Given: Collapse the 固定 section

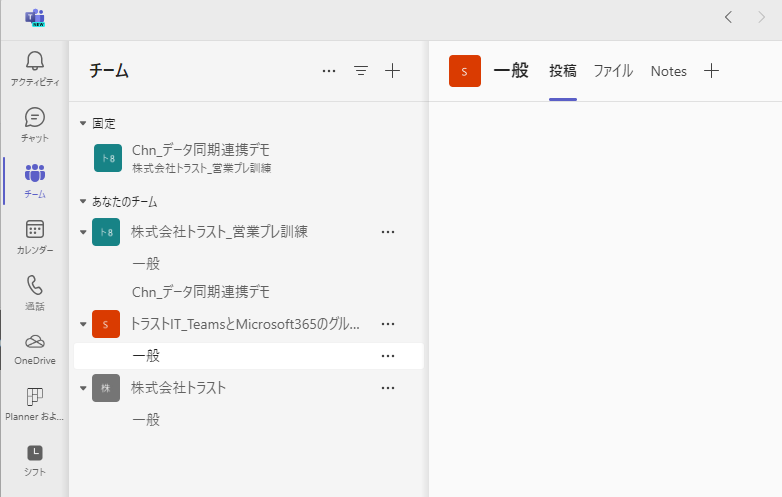Looking at the screenshot, I should pos(83,123).
